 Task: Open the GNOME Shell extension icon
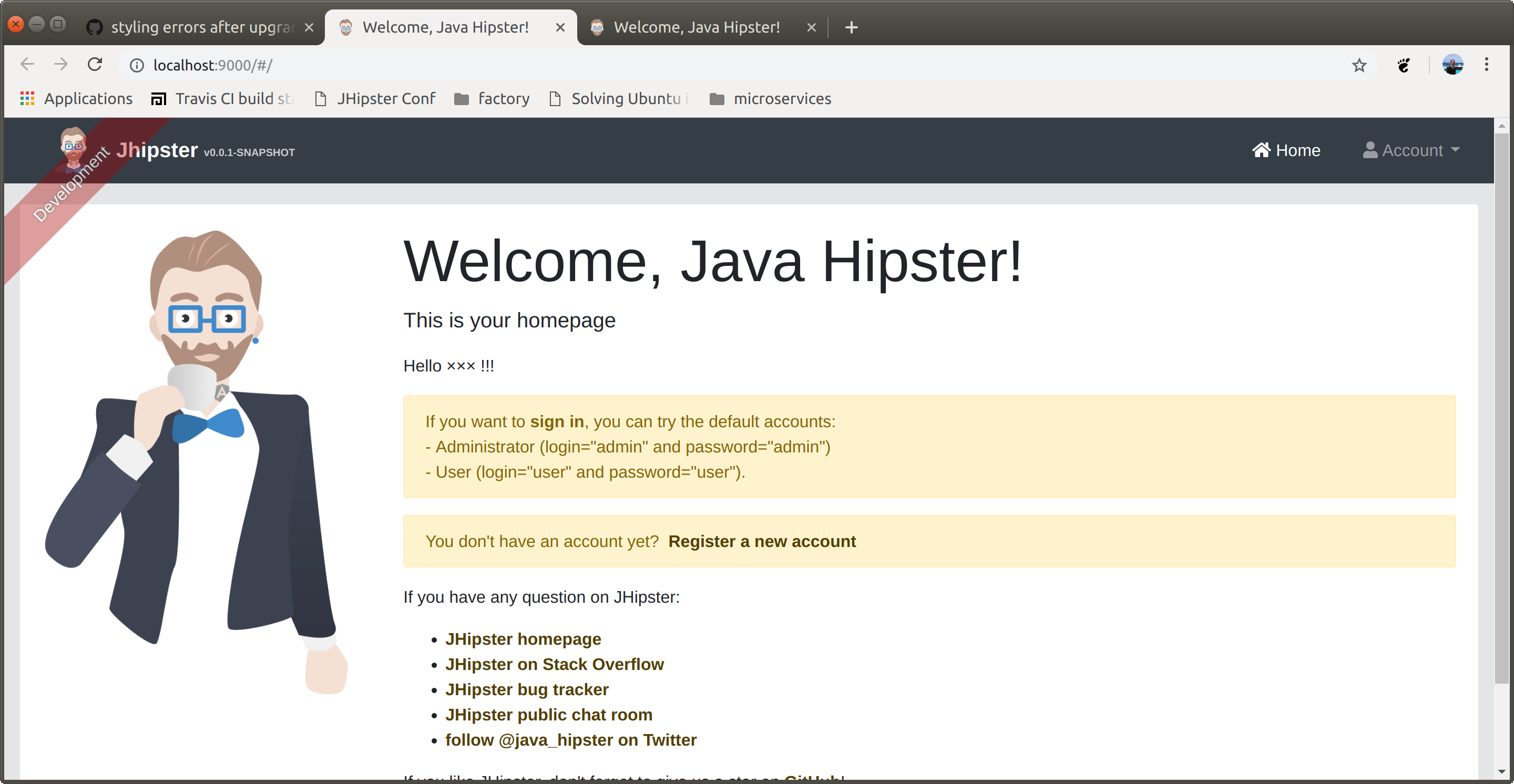1404,65
